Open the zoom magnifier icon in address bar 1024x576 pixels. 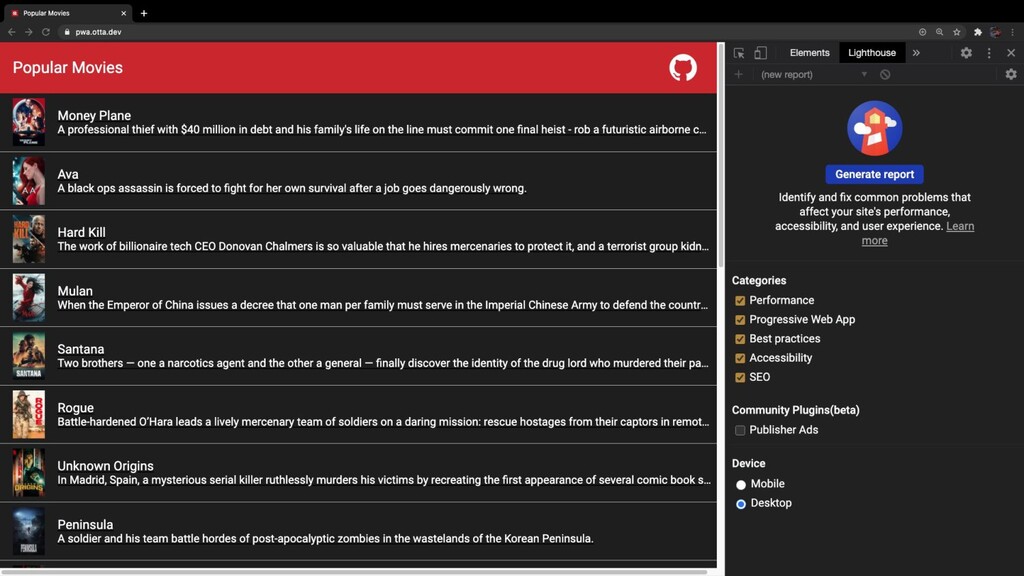click(x=939, y=32)
